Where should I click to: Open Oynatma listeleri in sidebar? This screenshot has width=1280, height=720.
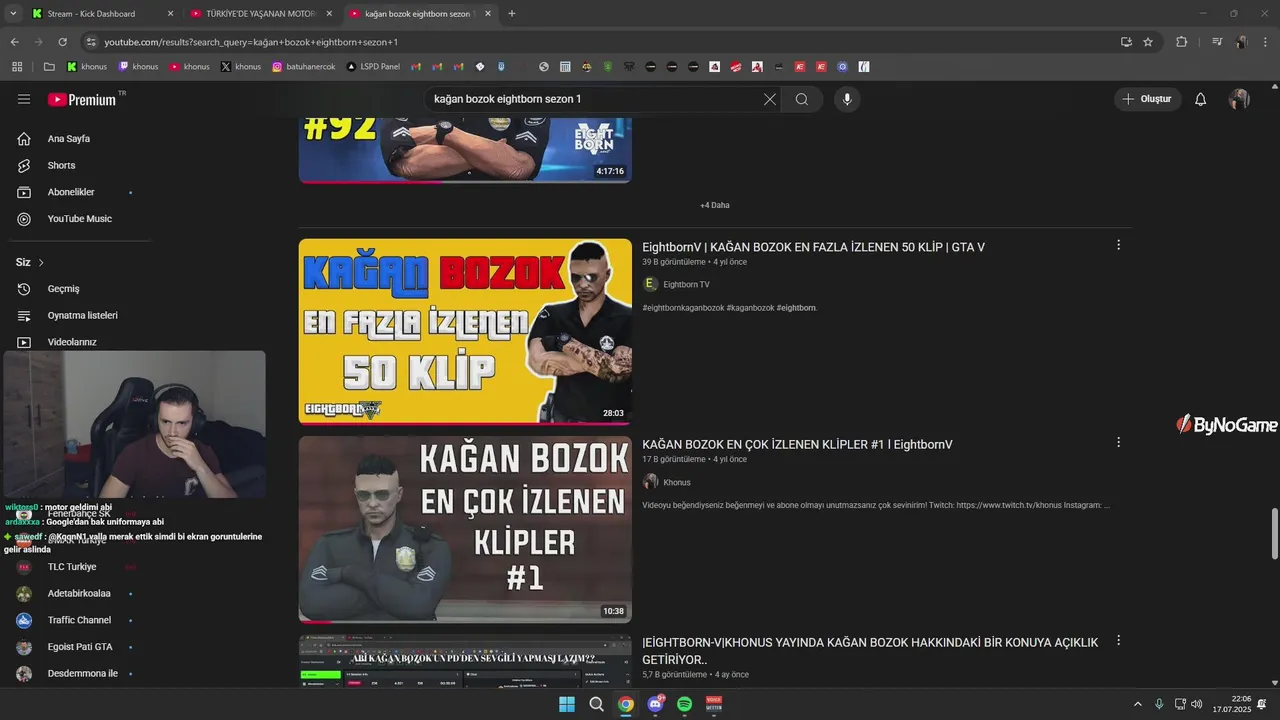click(x=83, y=315)
